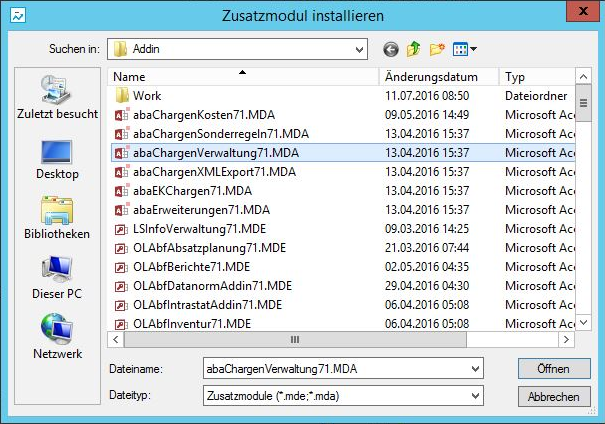
Task: Select OLAbfBerichte71.MDE in the list
Action: pyautogui.click(x=194, y=267)
